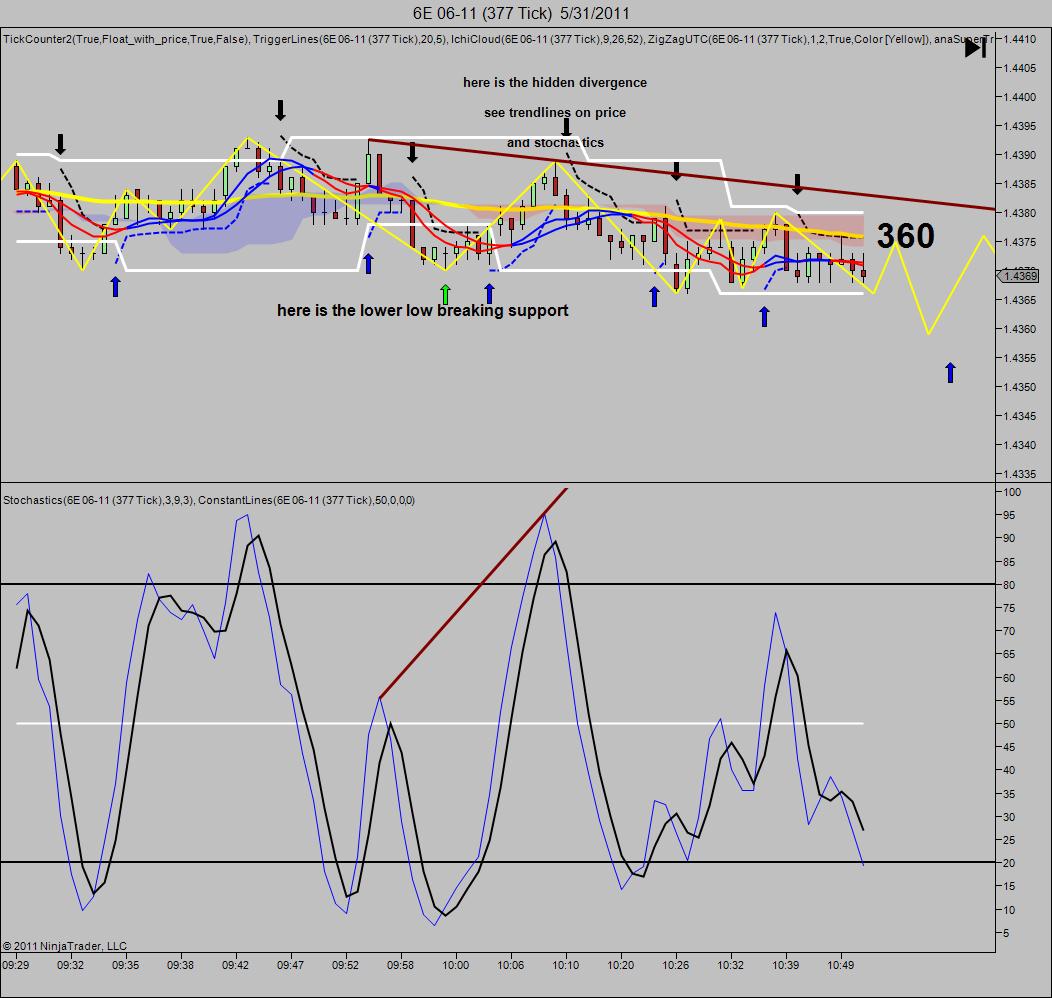Click the 1.4335 price axis label

click(1020, 474)
